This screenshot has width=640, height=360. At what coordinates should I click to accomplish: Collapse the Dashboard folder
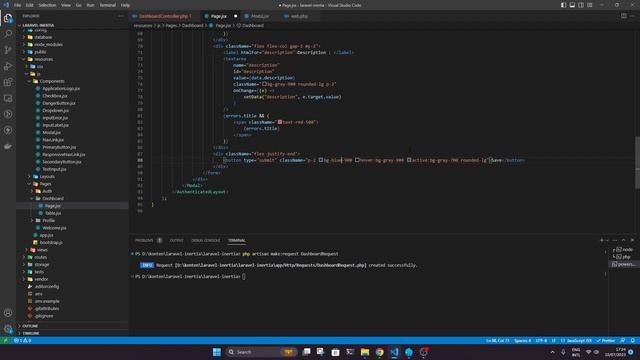coord(53,198)
